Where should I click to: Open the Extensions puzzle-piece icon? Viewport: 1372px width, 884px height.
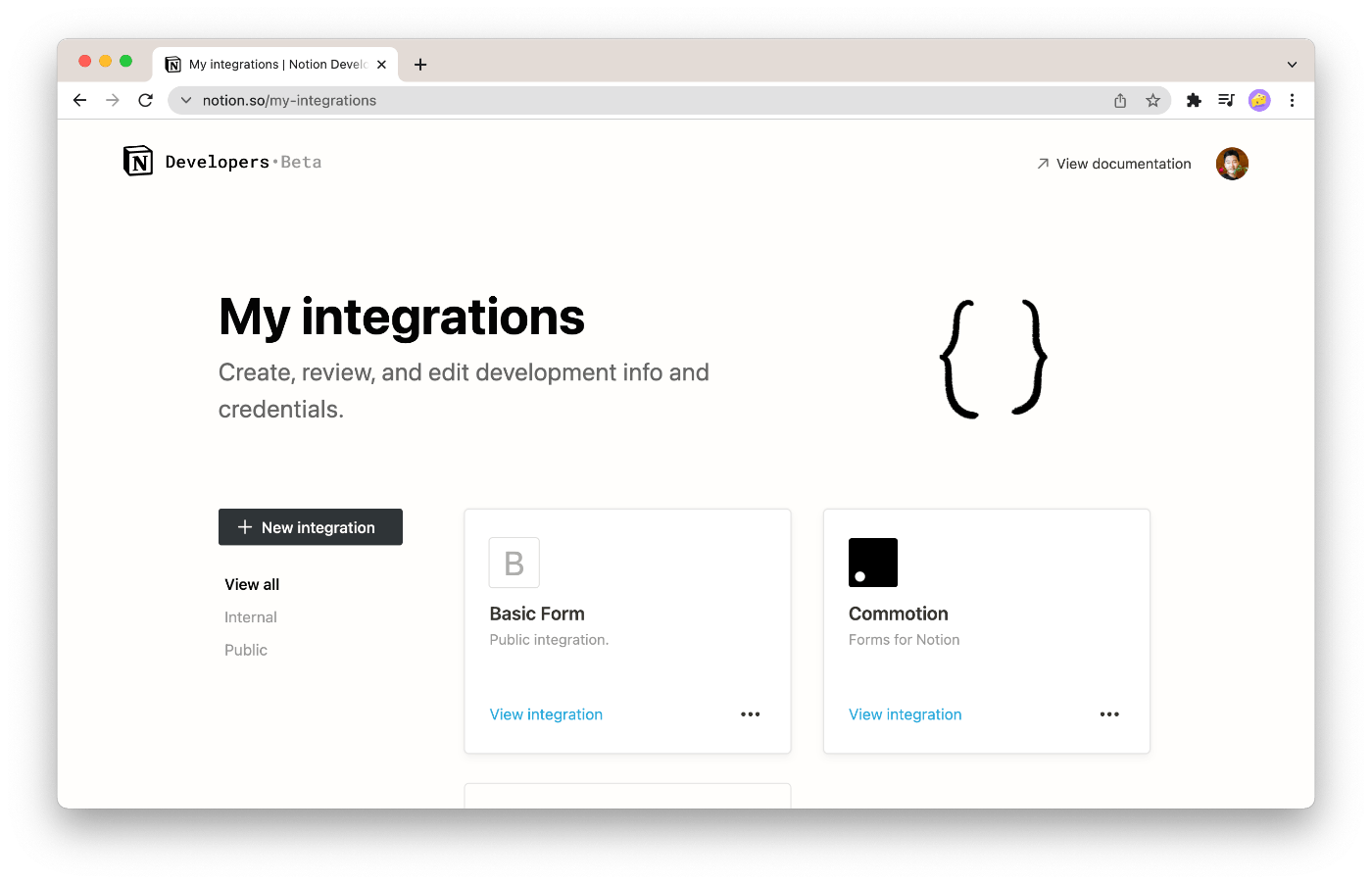pos(1194,100)
